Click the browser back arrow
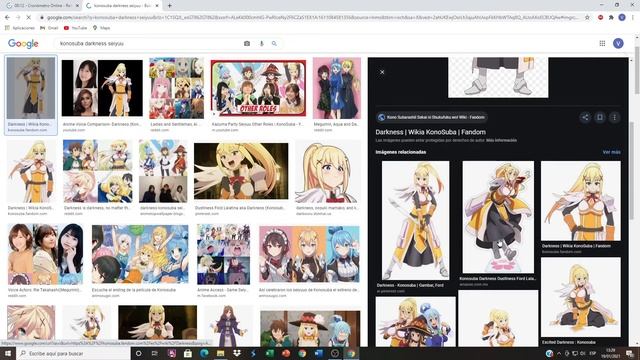Viewport: 640px width, 360px height. (x=7, y=18)
